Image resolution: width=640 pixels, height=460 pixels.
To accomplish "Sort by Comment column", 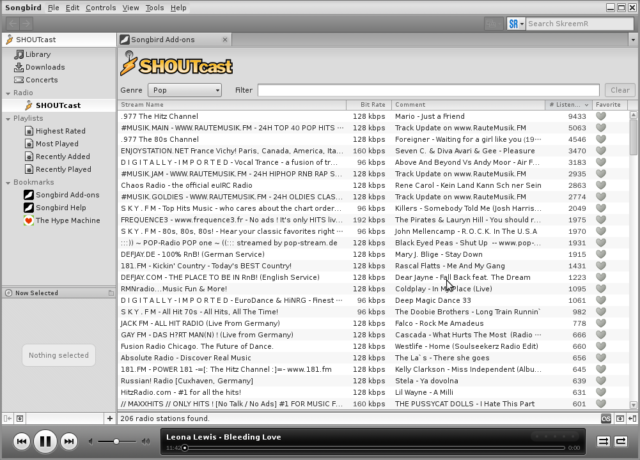I will pos(468,104).
